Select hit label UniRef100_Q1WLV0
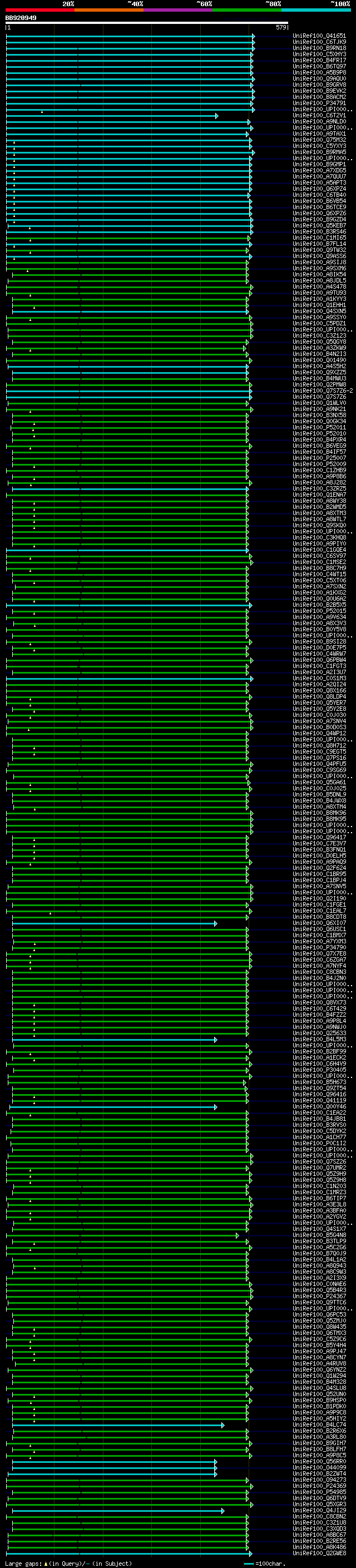This screenshot has width=356, height=1568. (319, 403)
